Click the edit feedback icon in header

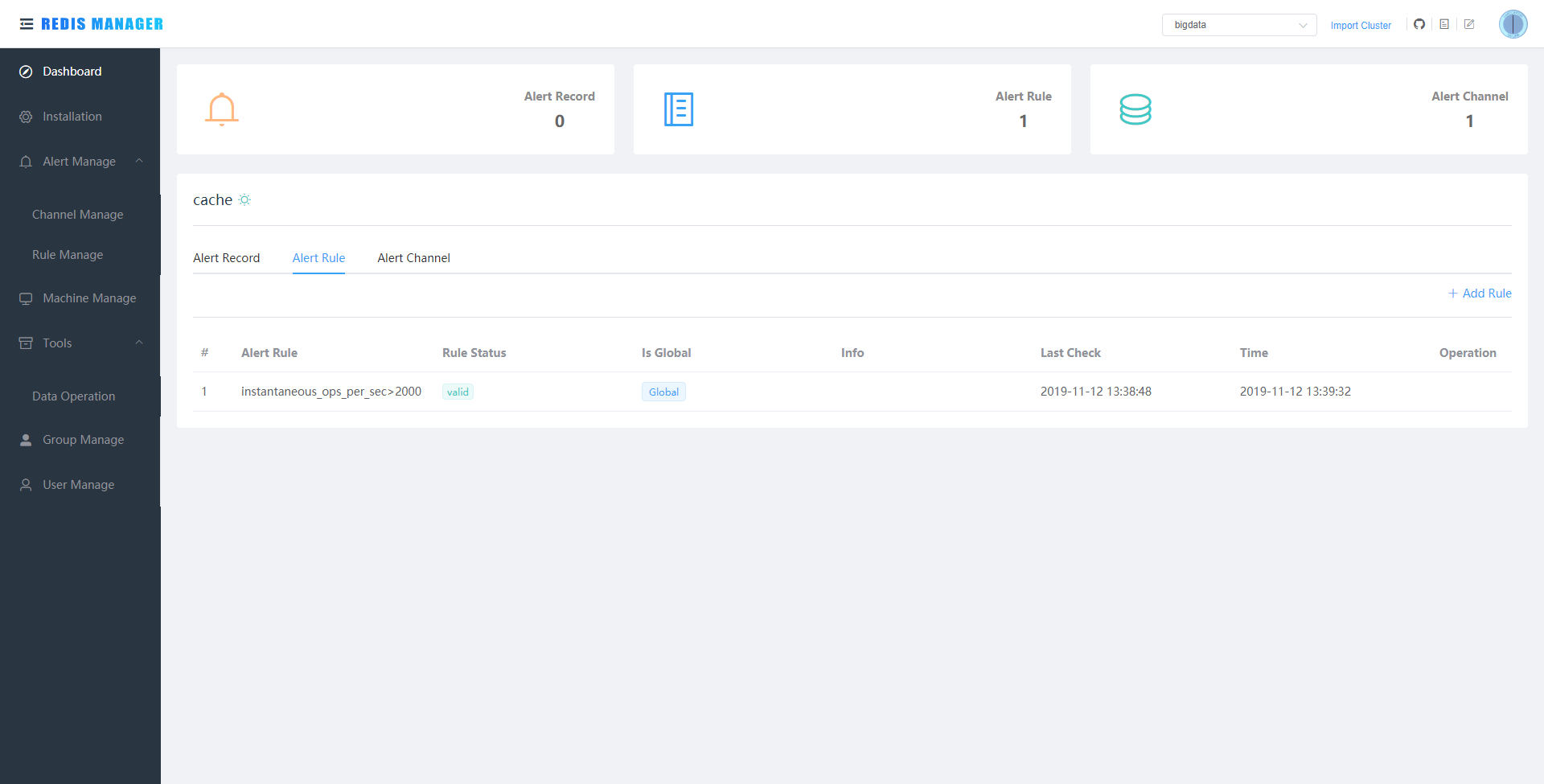click(x=1469, y=24)
